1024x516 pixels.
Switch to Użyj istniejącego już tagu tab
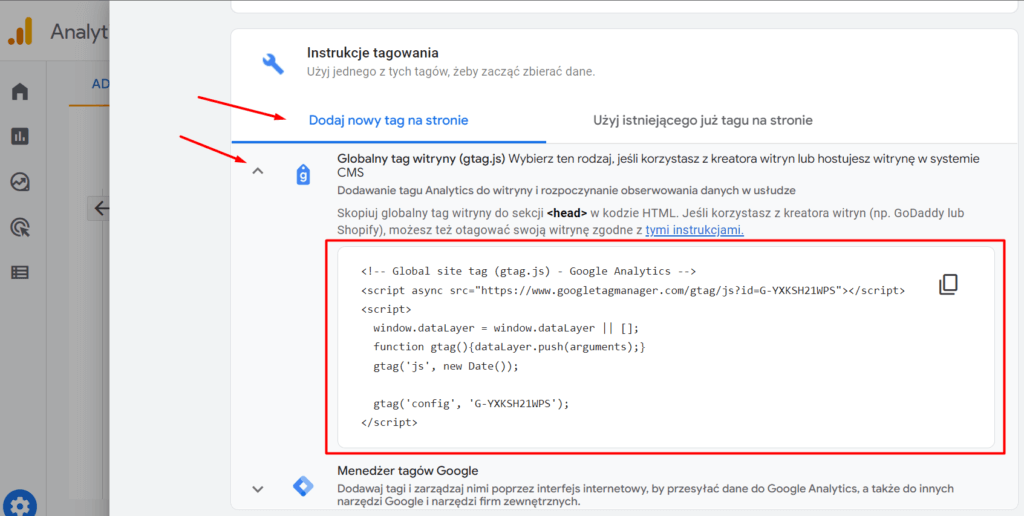pyautogui.click(x=703, y=120)
